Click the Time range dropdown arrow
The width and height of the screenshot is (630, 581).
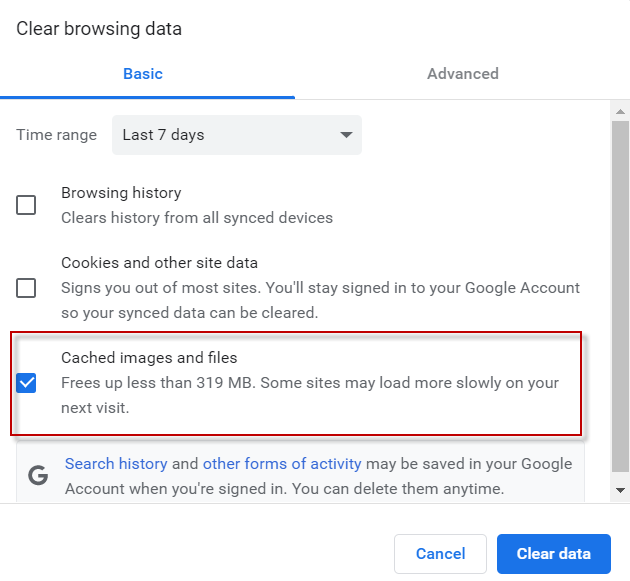coord(346,135)
